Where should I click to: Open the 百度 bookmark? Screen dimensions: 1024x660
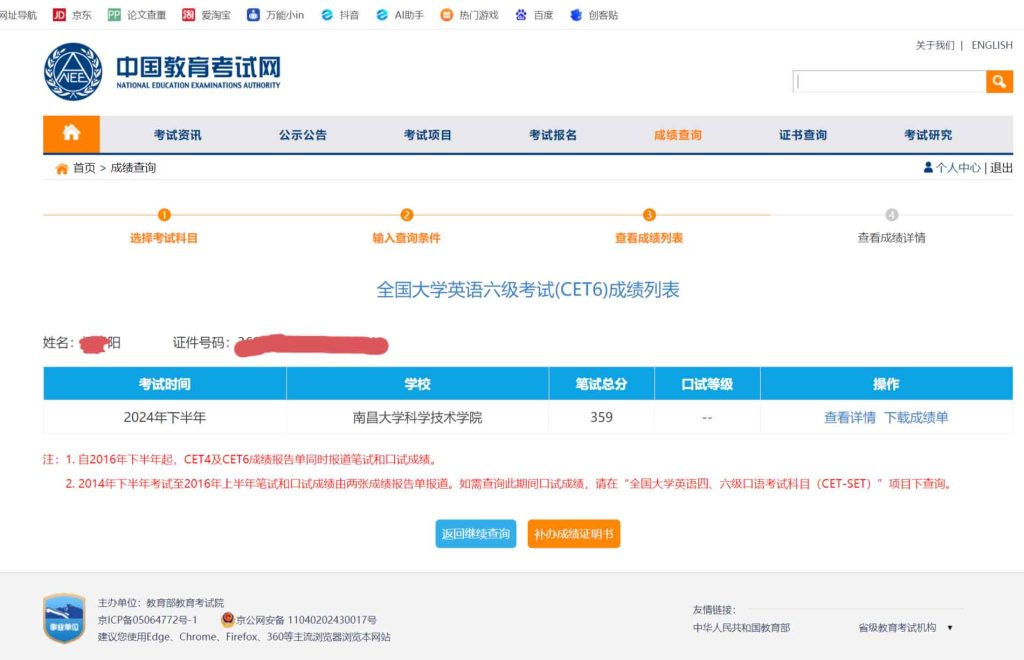[534, 15]
